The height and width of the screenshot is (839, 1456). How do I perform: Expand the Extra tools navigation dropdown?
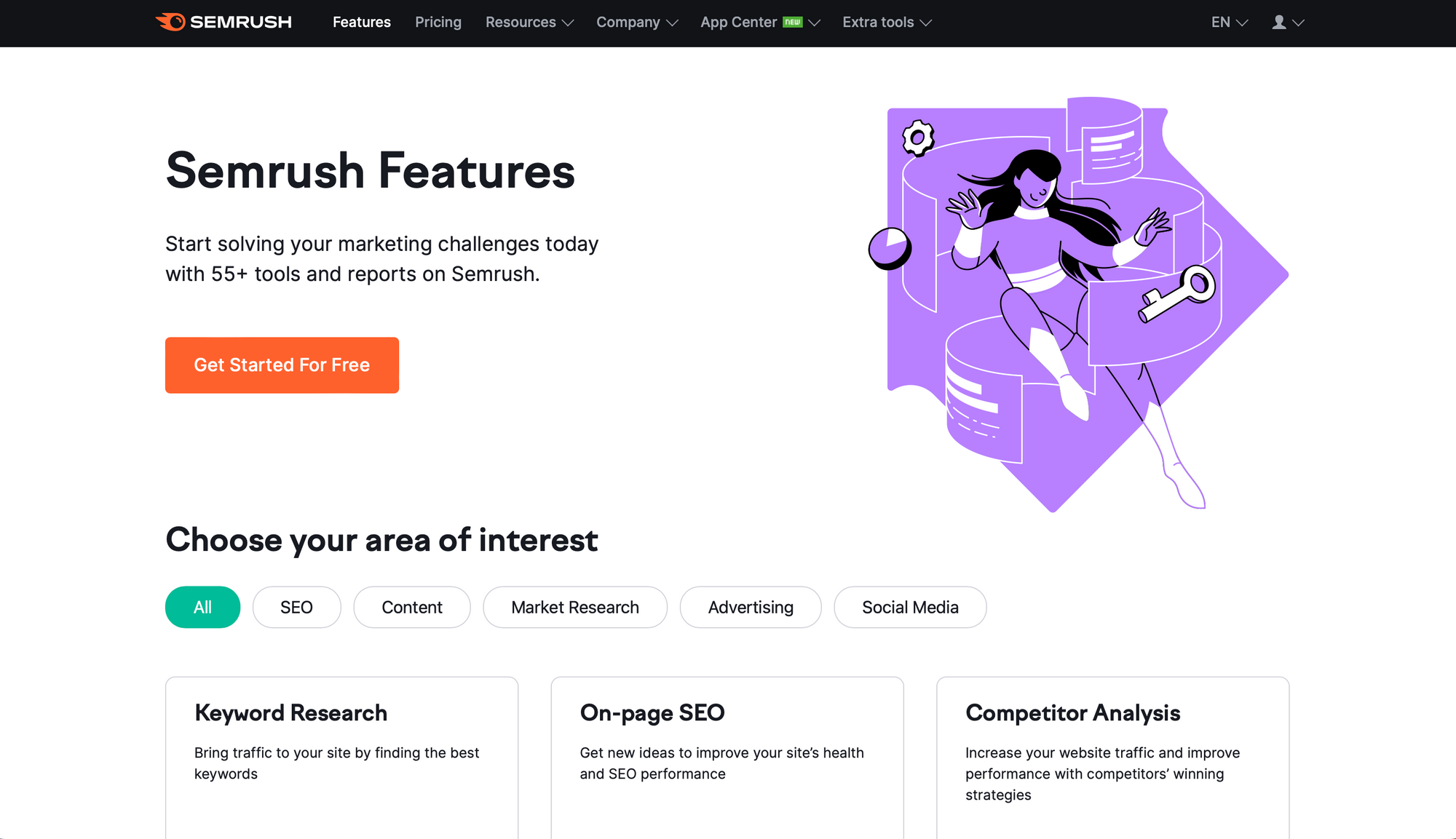pyautogui.click(x=886, y=21)
